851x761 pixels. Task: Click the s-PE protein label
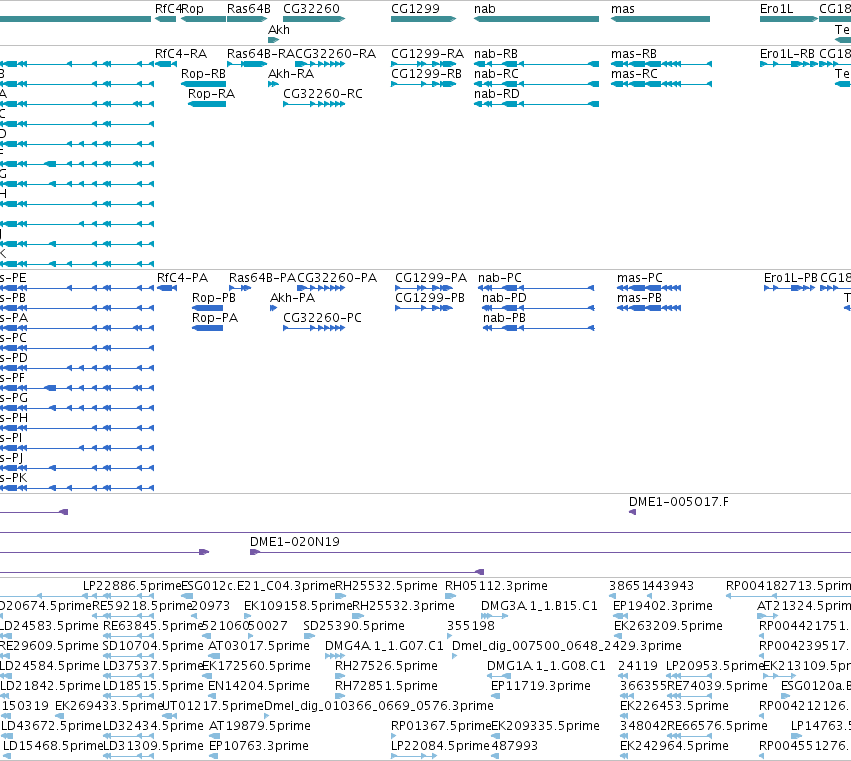tap(13, 278)
